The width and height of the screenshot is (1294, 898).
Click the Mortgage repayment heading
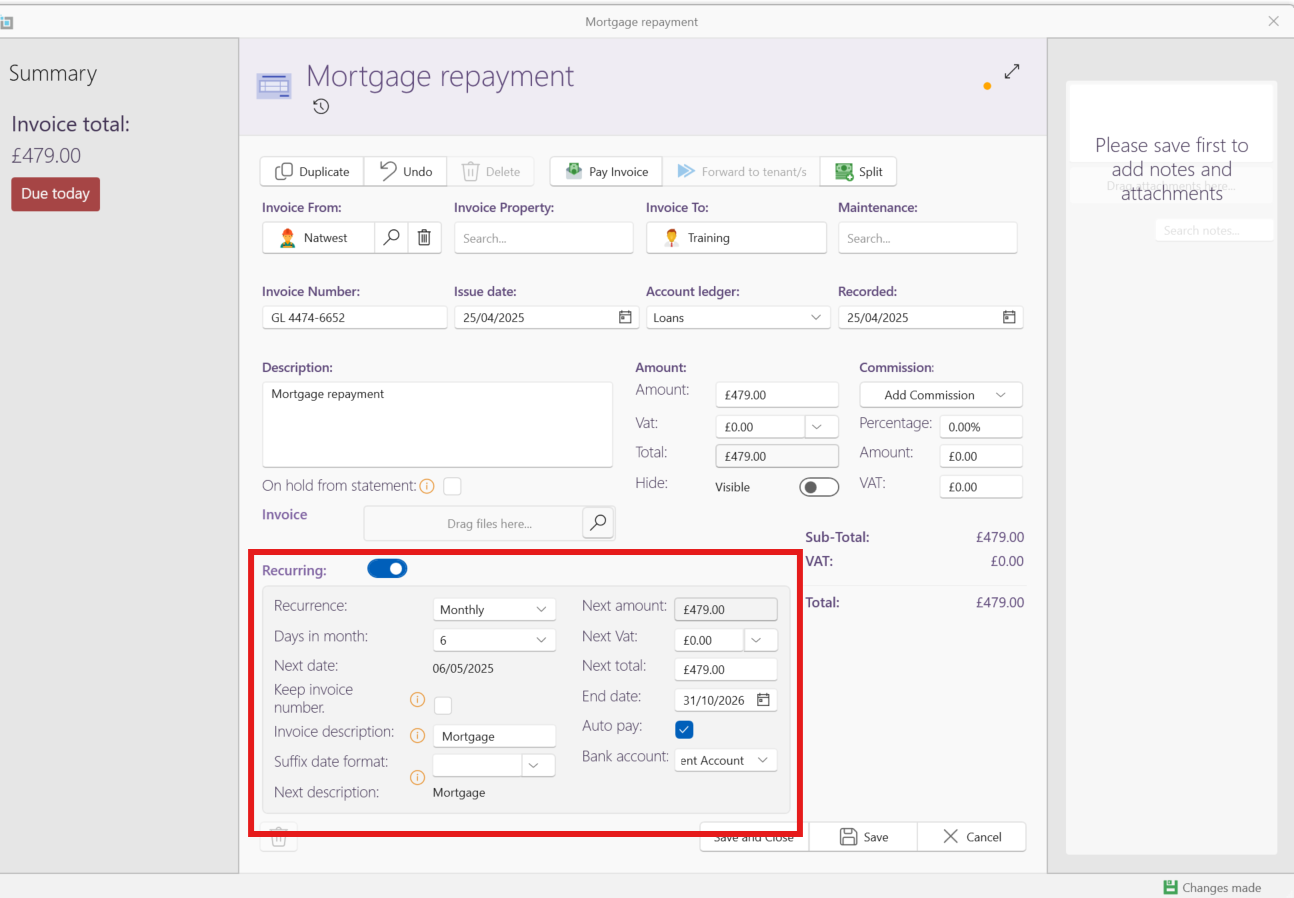440,76
